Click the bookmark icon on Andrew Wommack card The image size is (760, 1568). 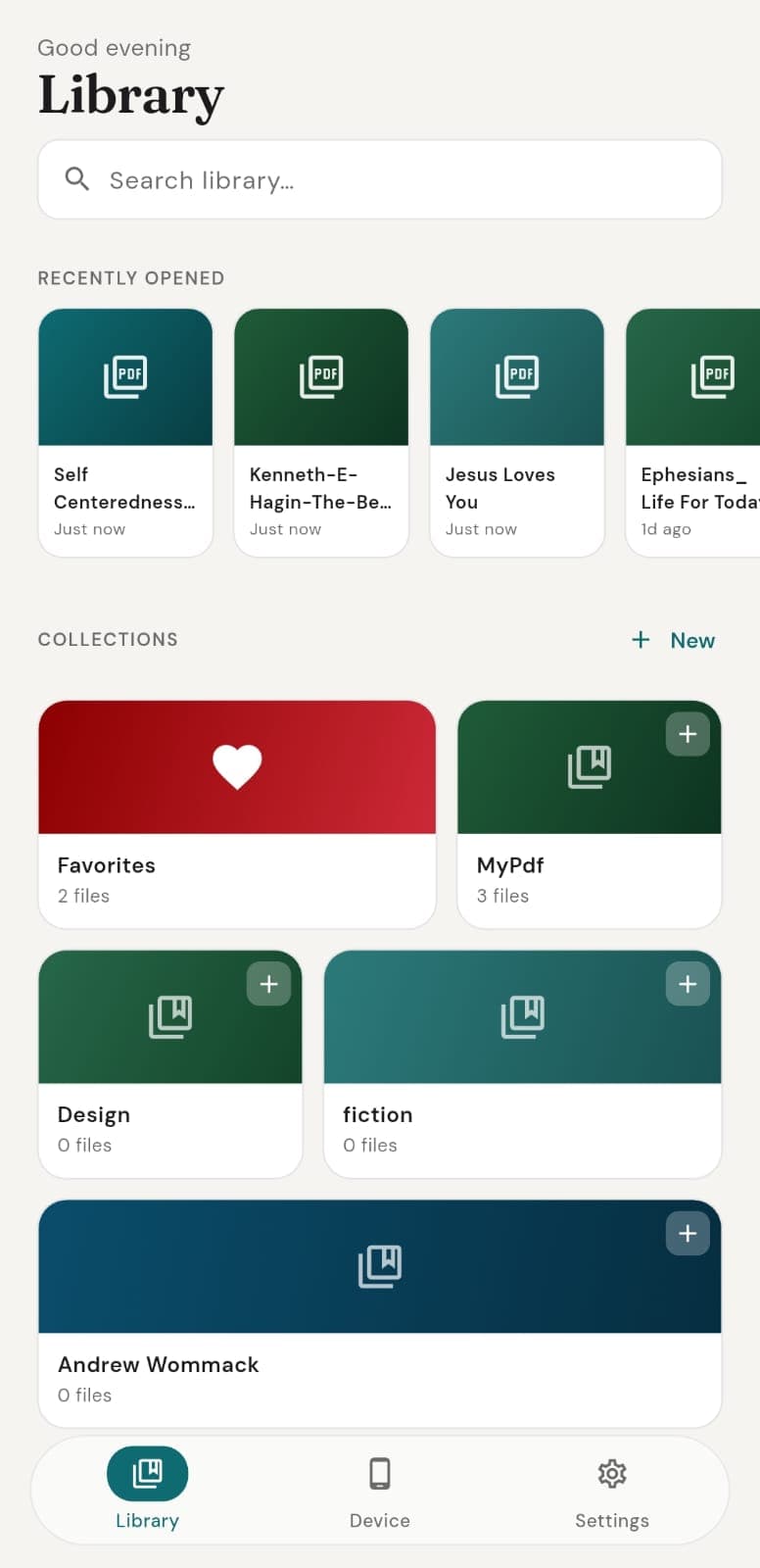point(380,1266)
